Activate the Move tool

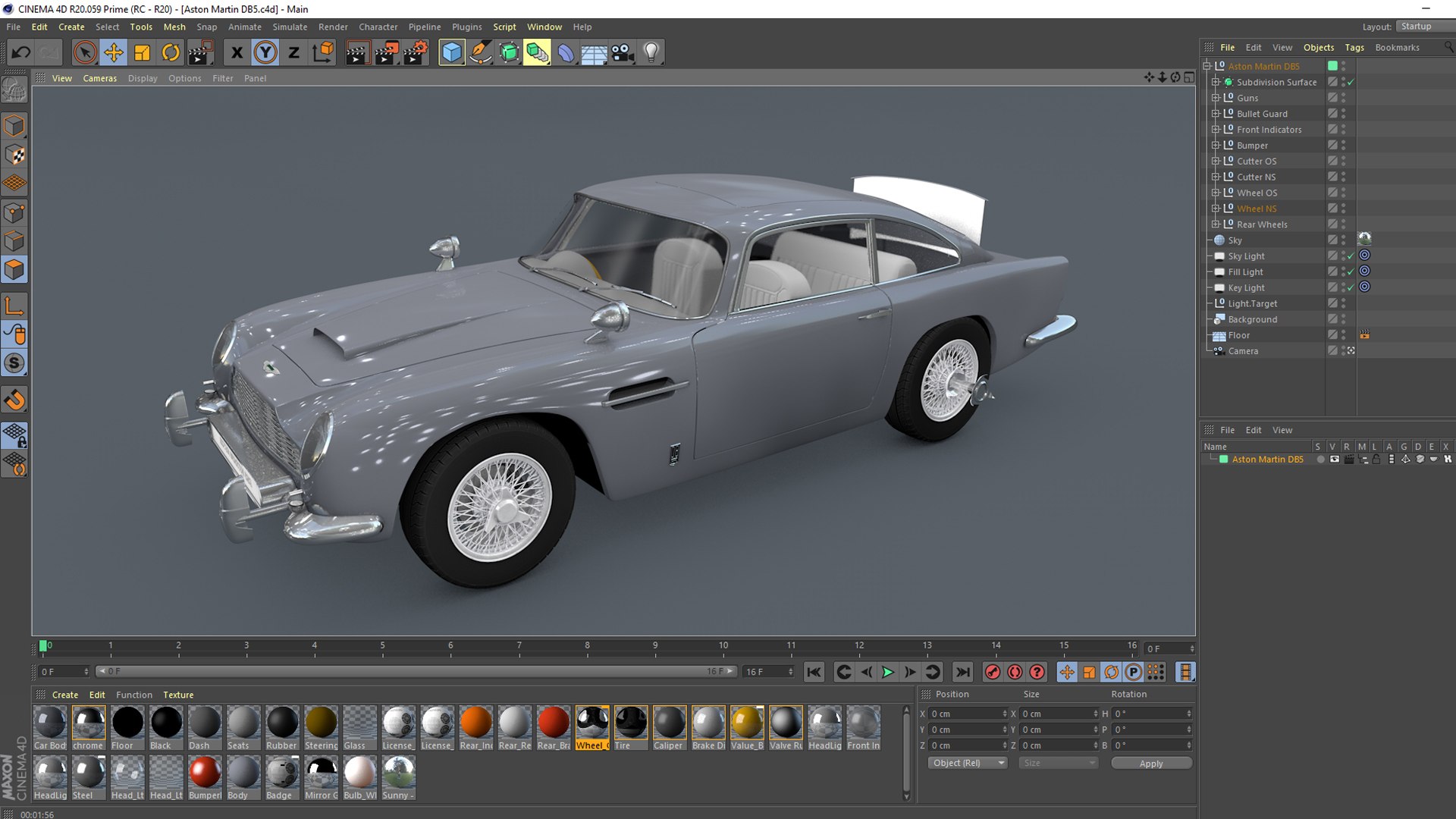click(x=114, y=52)
